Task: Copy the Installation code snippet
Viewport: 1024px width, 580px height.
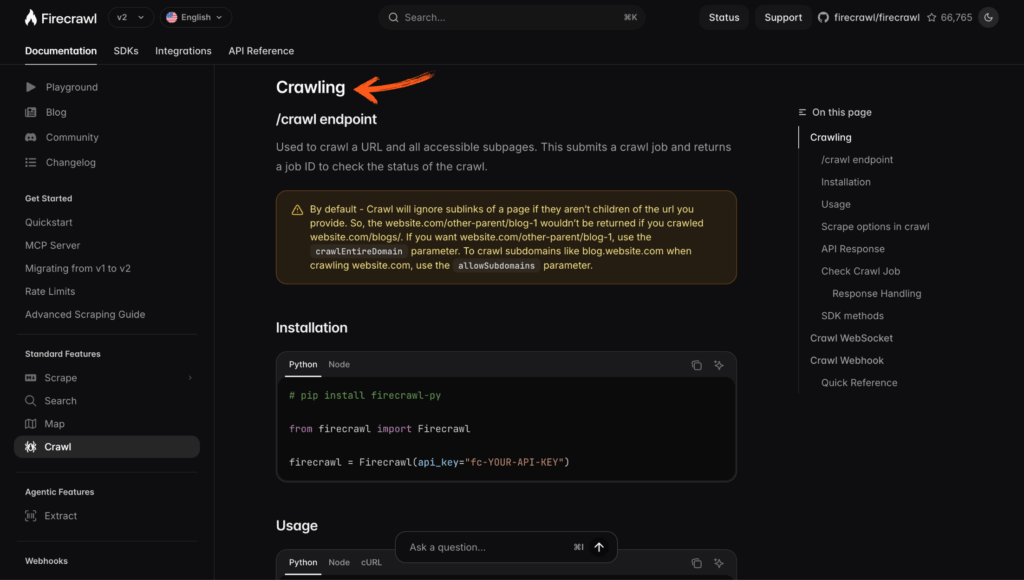Action: (697, 365)
